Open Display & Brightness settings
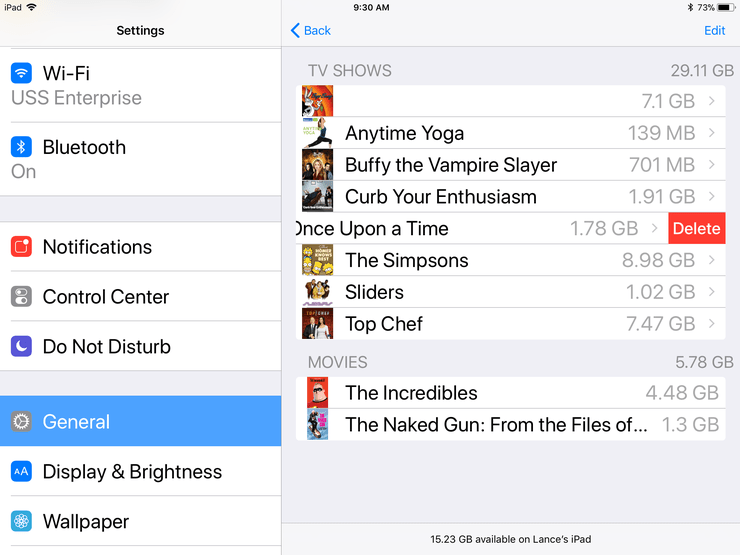 141,471
